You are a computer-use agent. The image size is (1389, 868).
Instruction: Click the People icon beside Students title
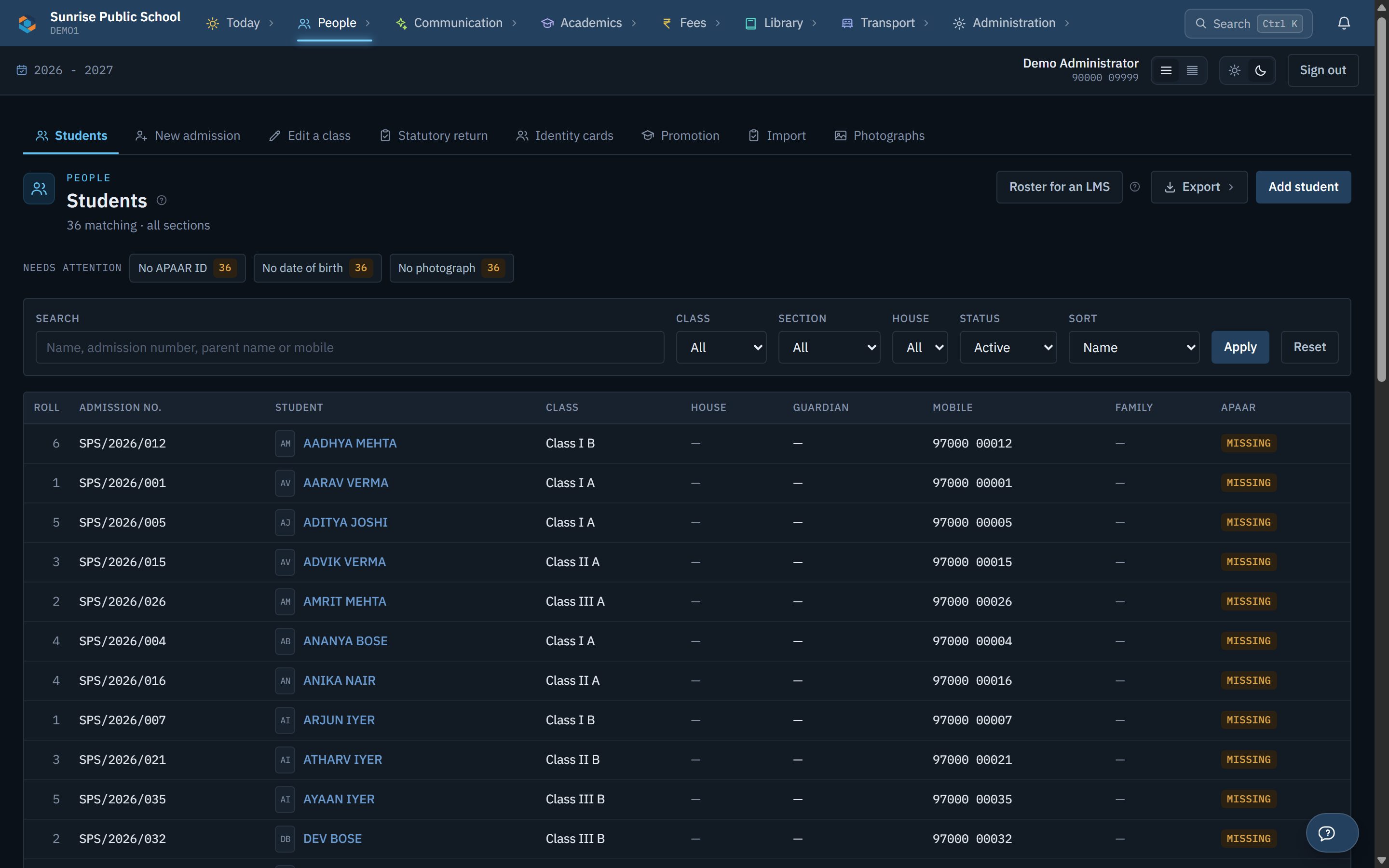(39, 188)
